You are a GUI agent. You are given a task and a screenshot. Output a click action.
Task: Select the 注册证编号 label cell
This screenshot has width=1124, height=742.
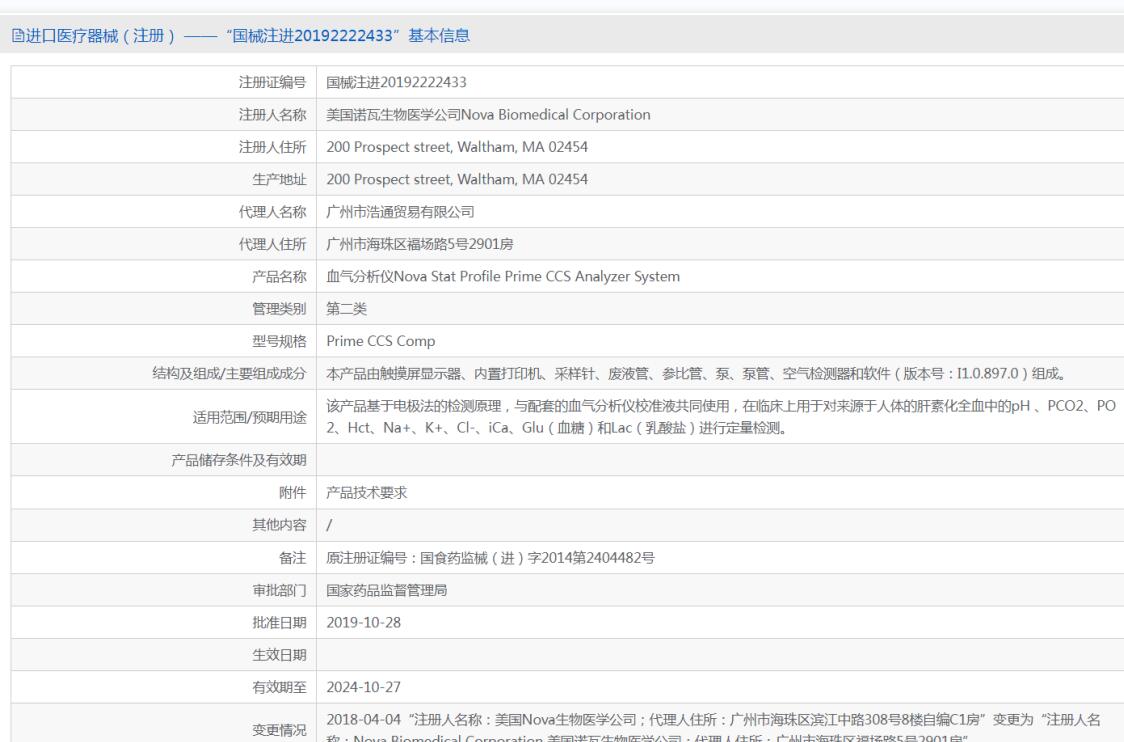coord(272,82)
